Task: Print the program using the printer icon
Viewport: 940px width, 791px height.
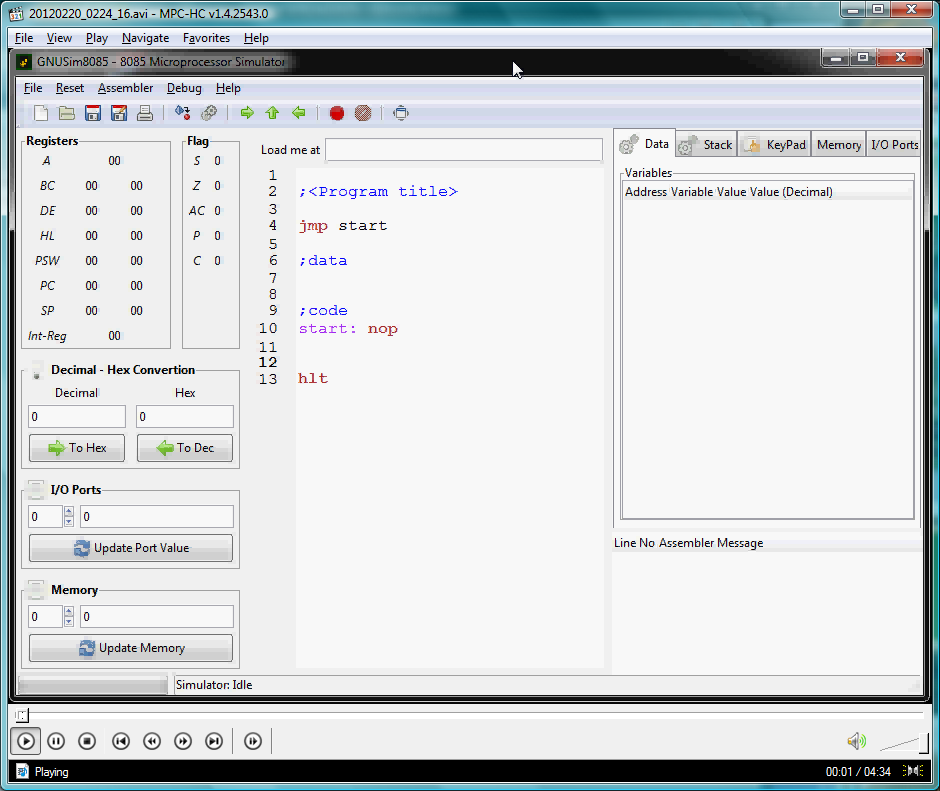Action: coord(145,113)
